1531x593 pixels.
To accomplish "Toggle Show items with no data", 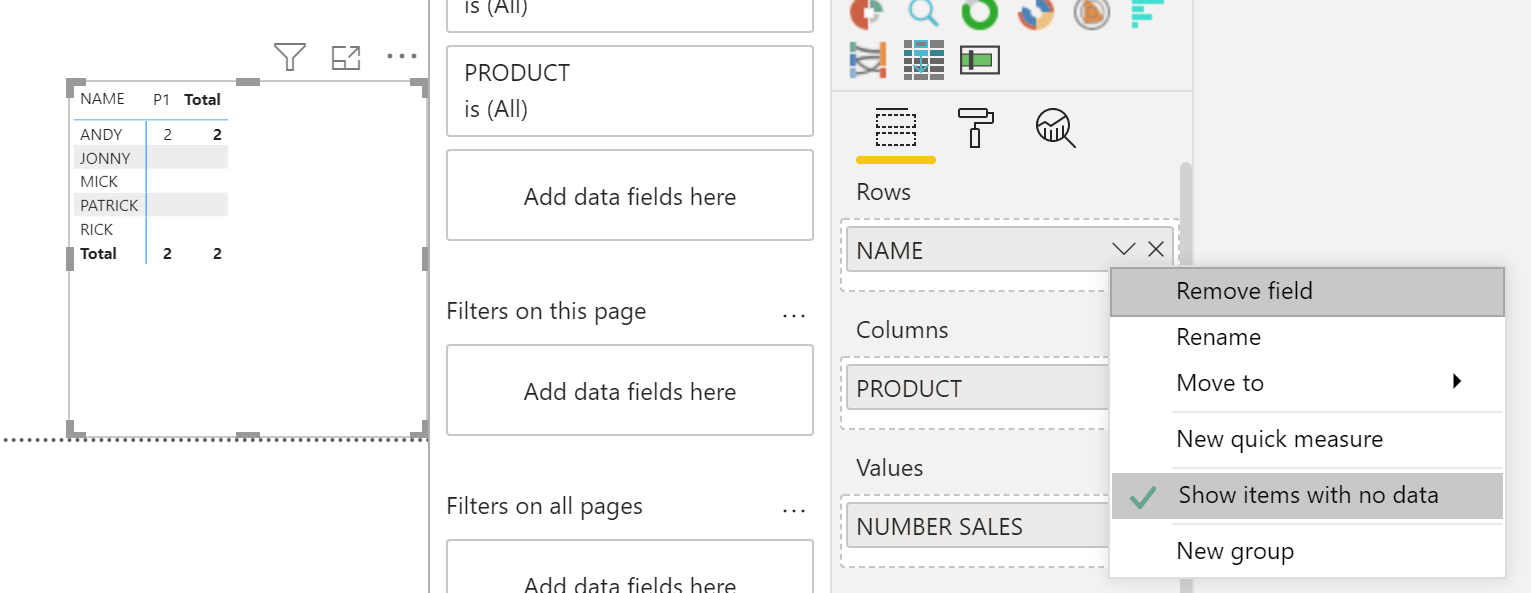I will [1307, 495].
